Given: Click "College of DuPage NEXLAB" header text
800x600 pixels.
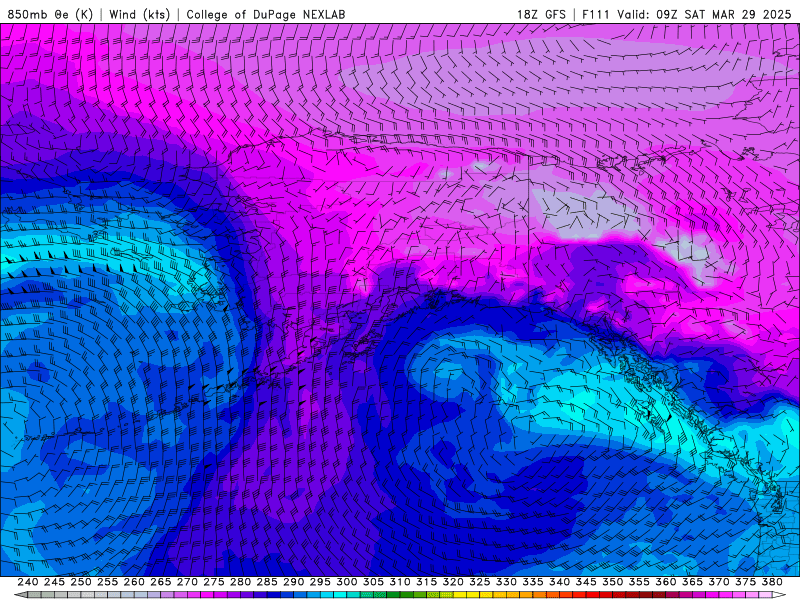Looking at the screenshot, I should coord(265,14).
